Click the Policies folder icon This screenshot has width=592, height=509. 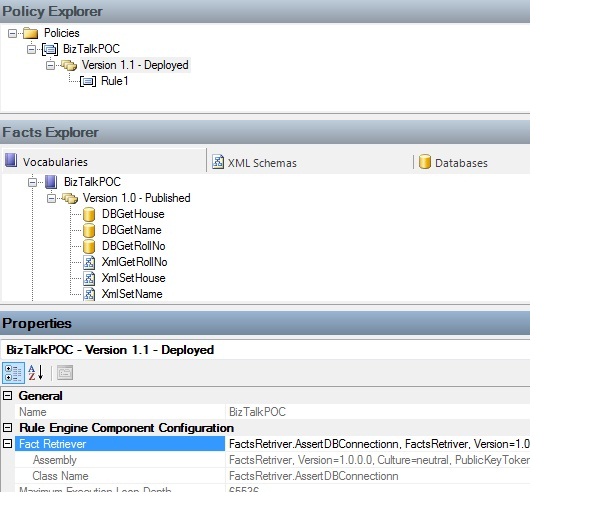[x=31, y=33]
